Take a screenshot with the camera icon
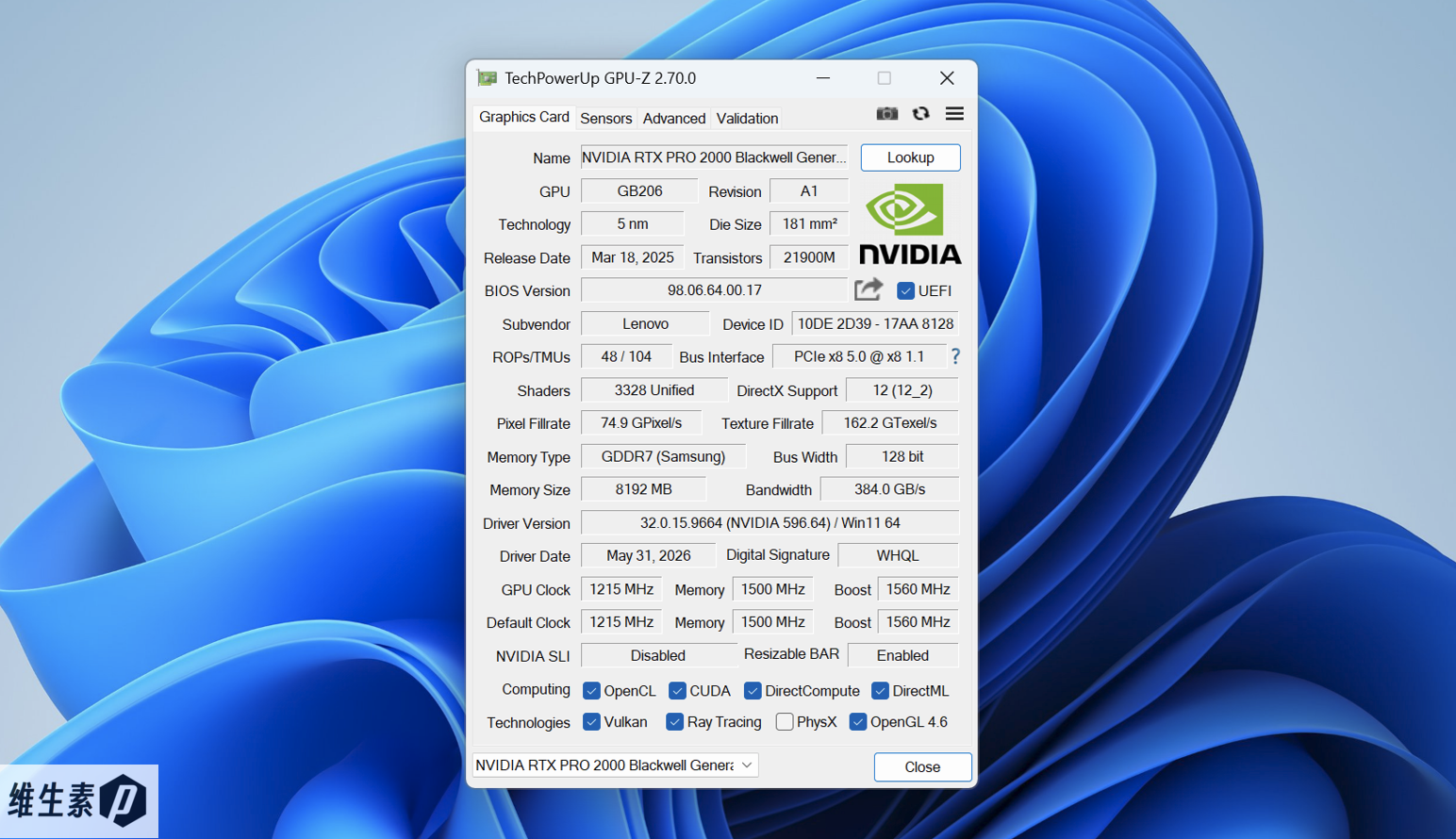Viewport: 1456px width, 839px height. [x=886, y=114]
